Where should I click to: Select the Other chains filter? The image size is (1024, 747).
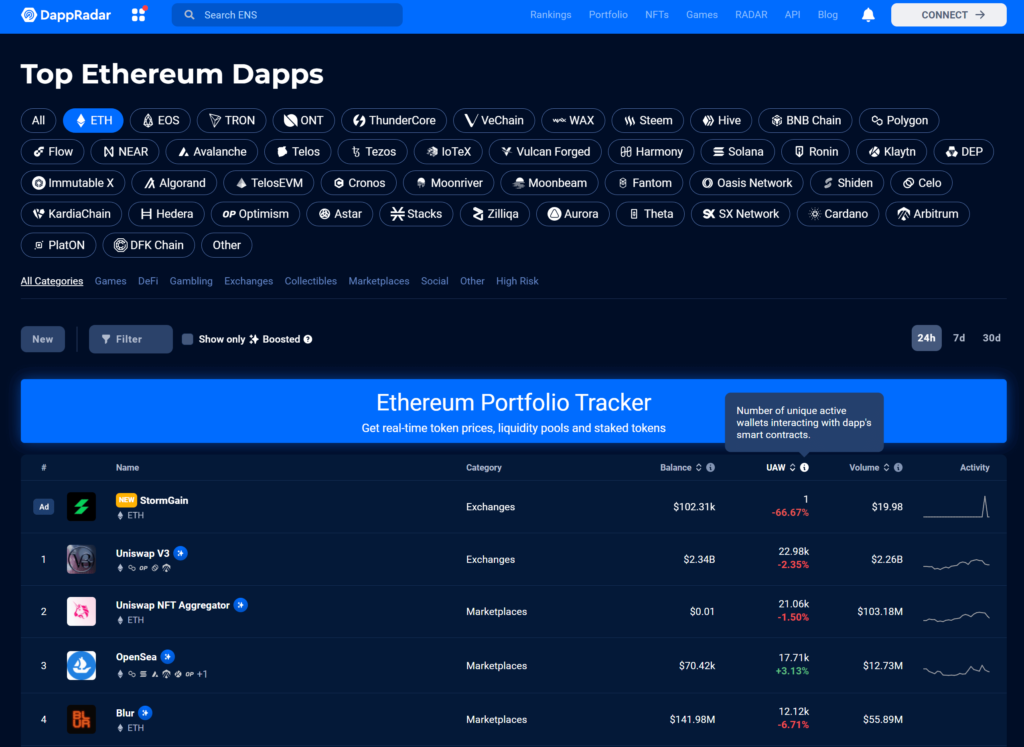tap(227, 245)
